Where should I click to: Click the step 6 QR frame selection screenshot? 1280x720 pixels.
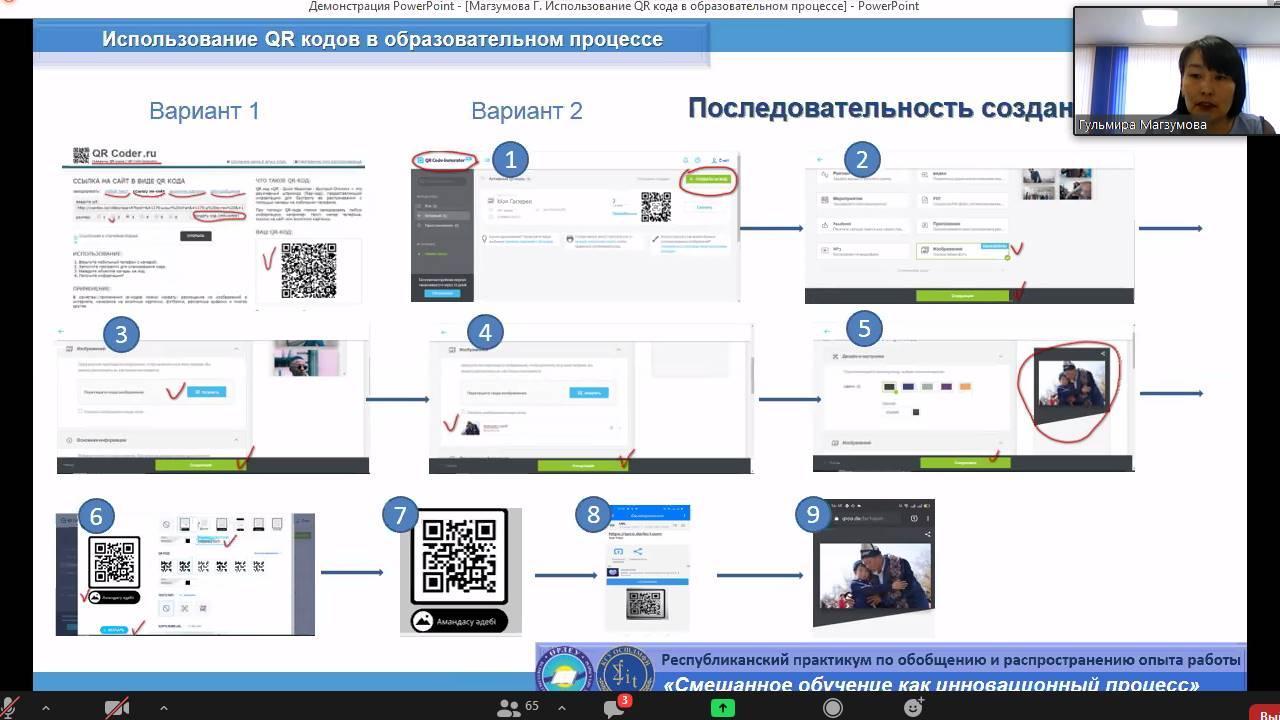coord(185,574)
